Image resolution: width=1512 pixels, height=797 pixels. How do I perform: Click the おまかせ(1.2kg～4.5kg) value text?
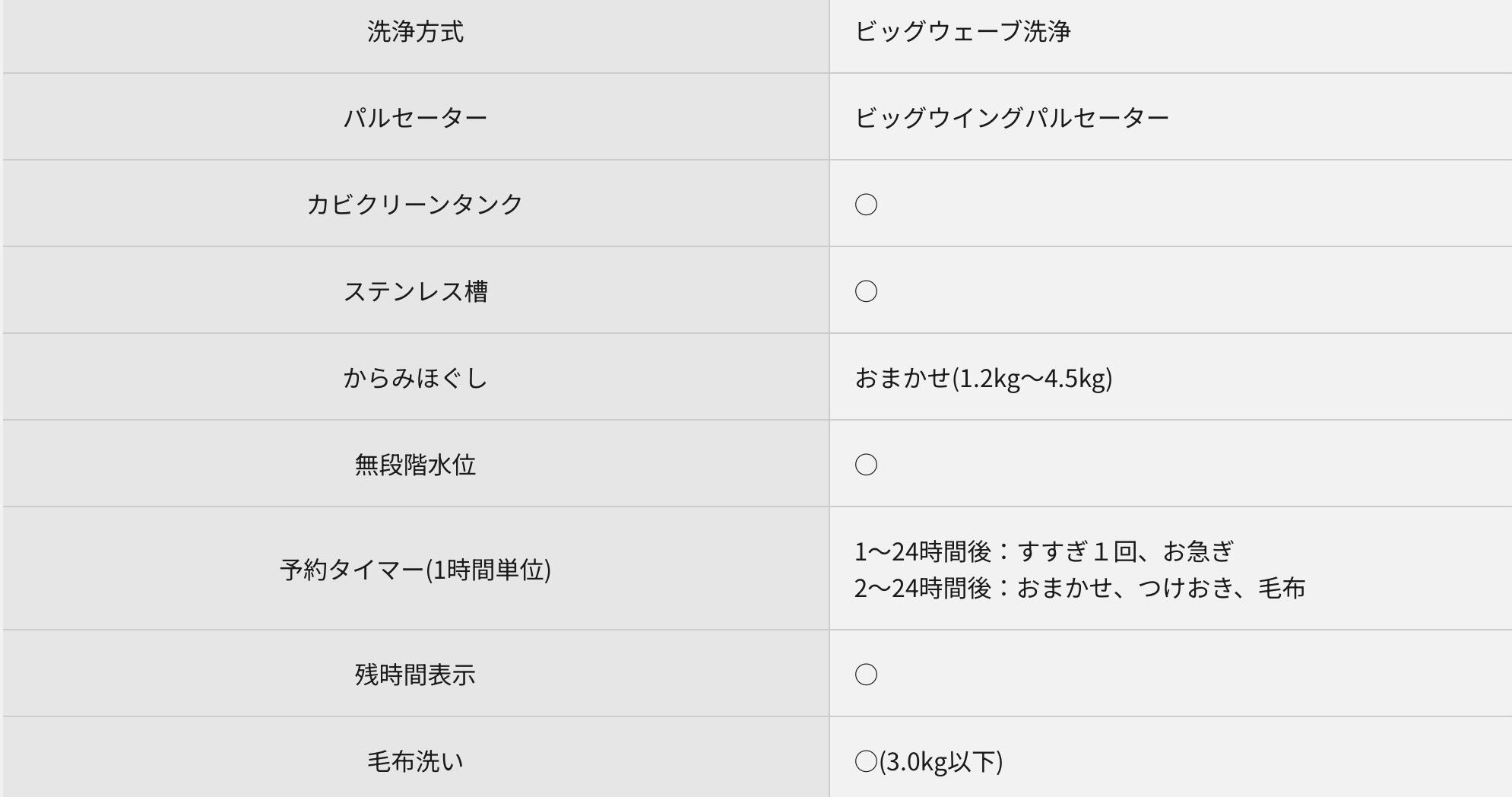point(983,378)
